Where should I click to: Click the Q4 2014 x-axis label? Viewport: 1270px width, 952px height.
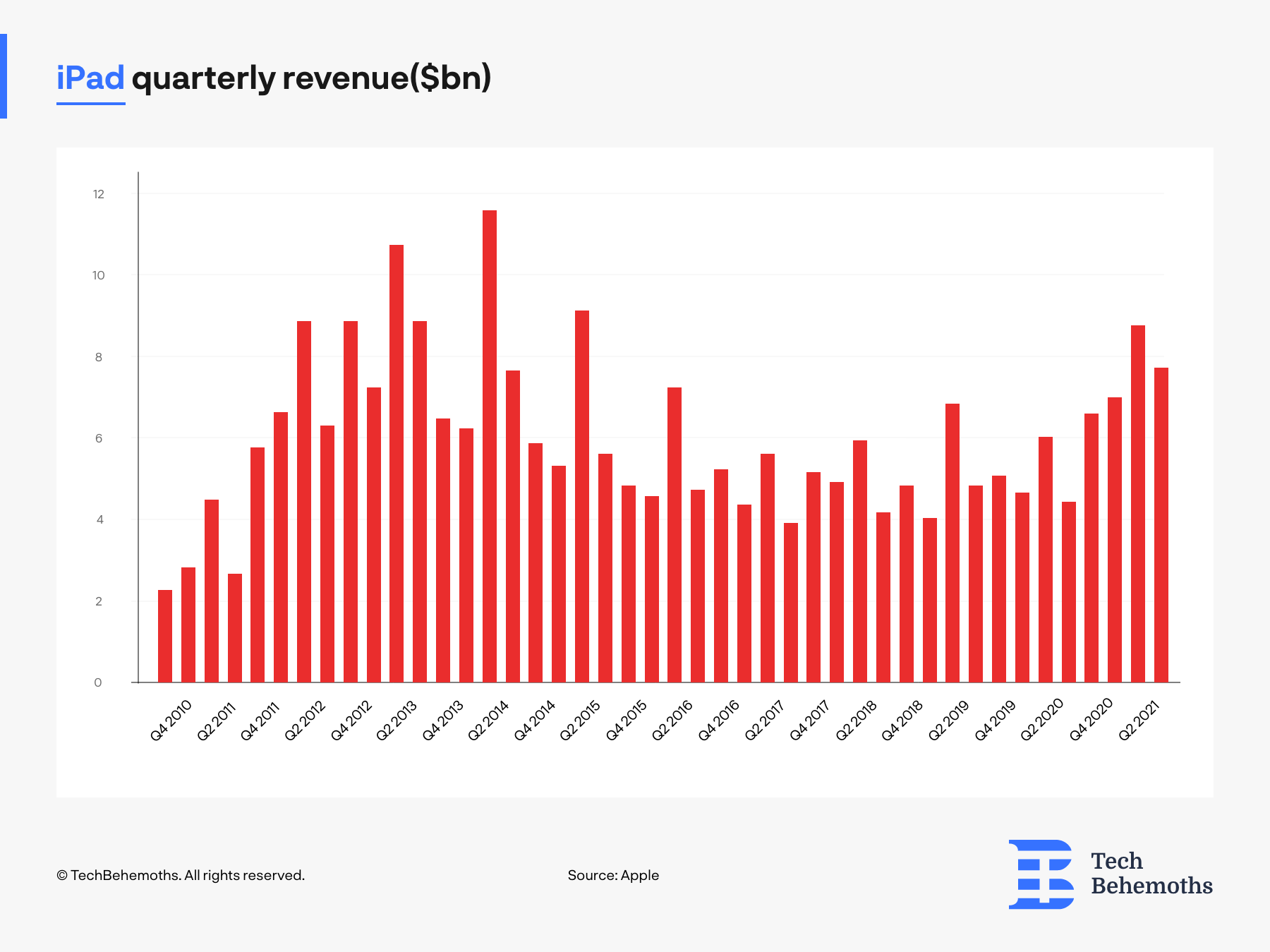point(535,721)
